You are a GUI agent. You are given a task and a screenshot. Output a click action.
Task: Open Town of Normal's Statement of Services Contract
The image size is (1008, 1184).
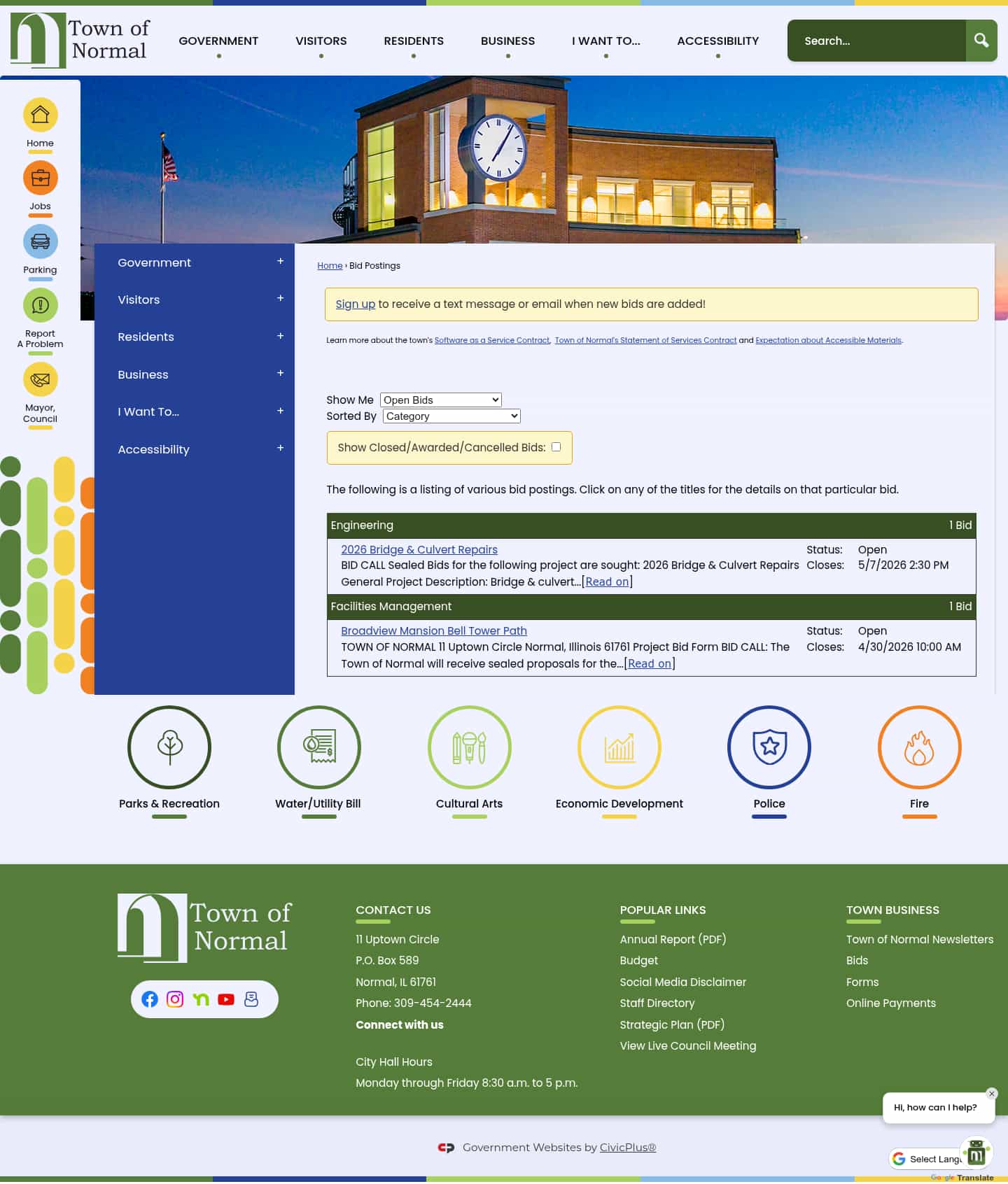pyautogui.click(x=645, y=341)
